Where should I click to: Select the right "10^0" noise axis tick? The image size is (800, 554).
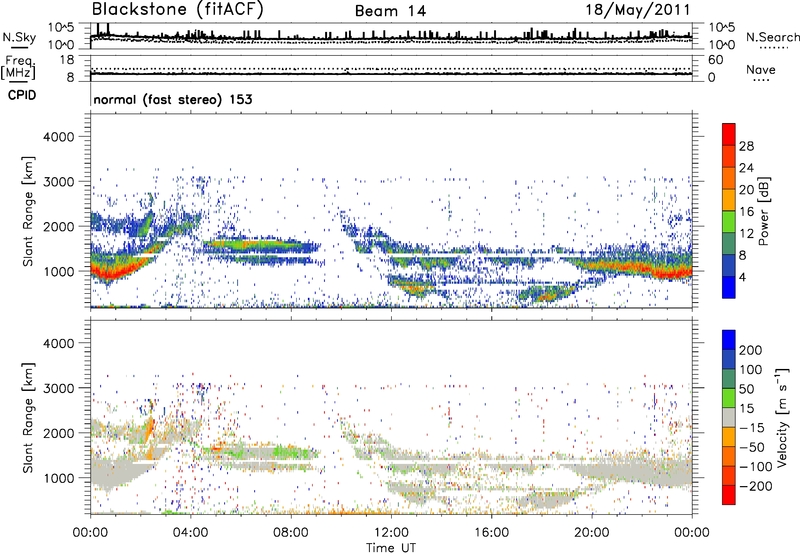[x=721, y=45]
